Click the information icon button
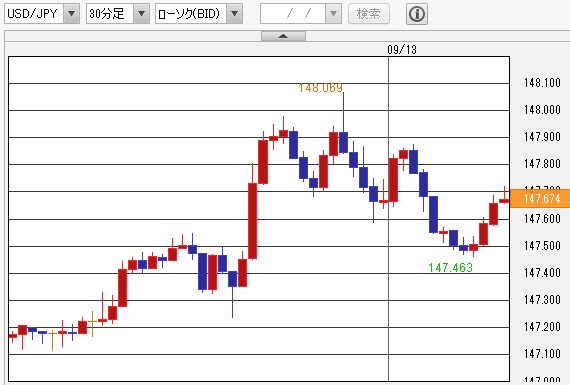Screen dimensions: 570x385 pyautogui.click(x=417, y=14)
